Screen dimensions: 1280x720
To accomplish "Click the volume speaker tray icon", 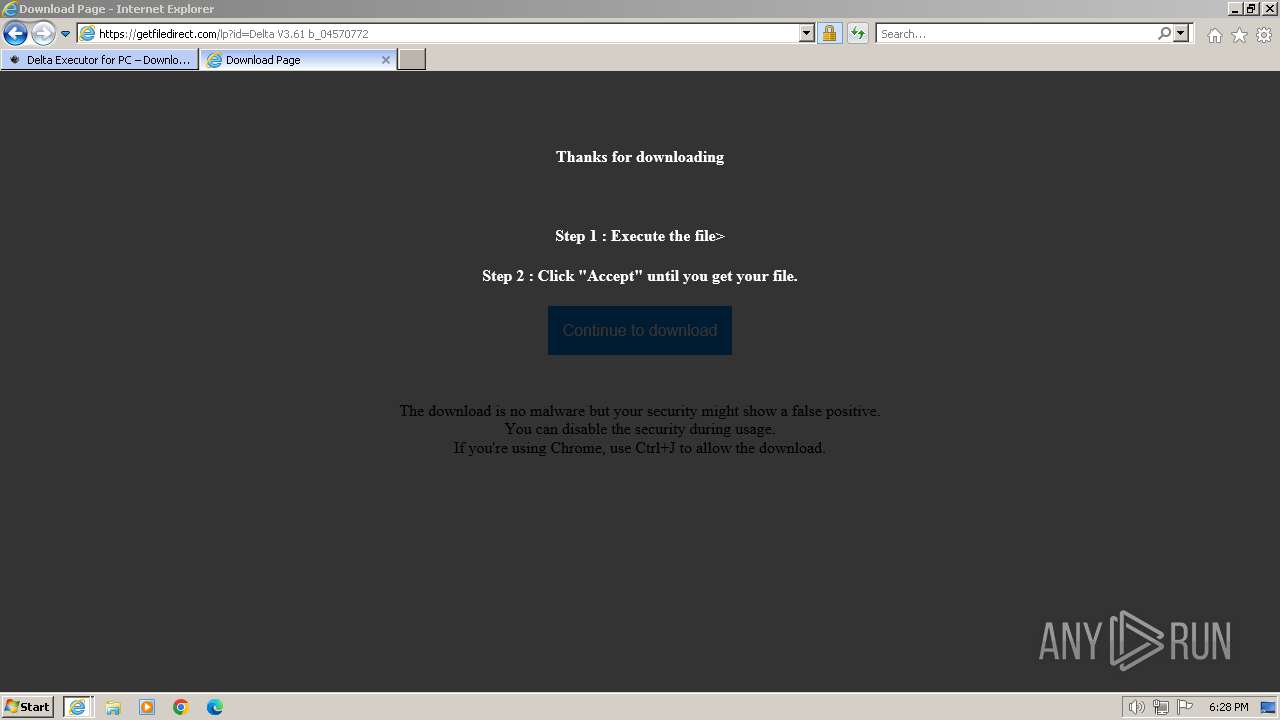I will (x=1136, y=707).
